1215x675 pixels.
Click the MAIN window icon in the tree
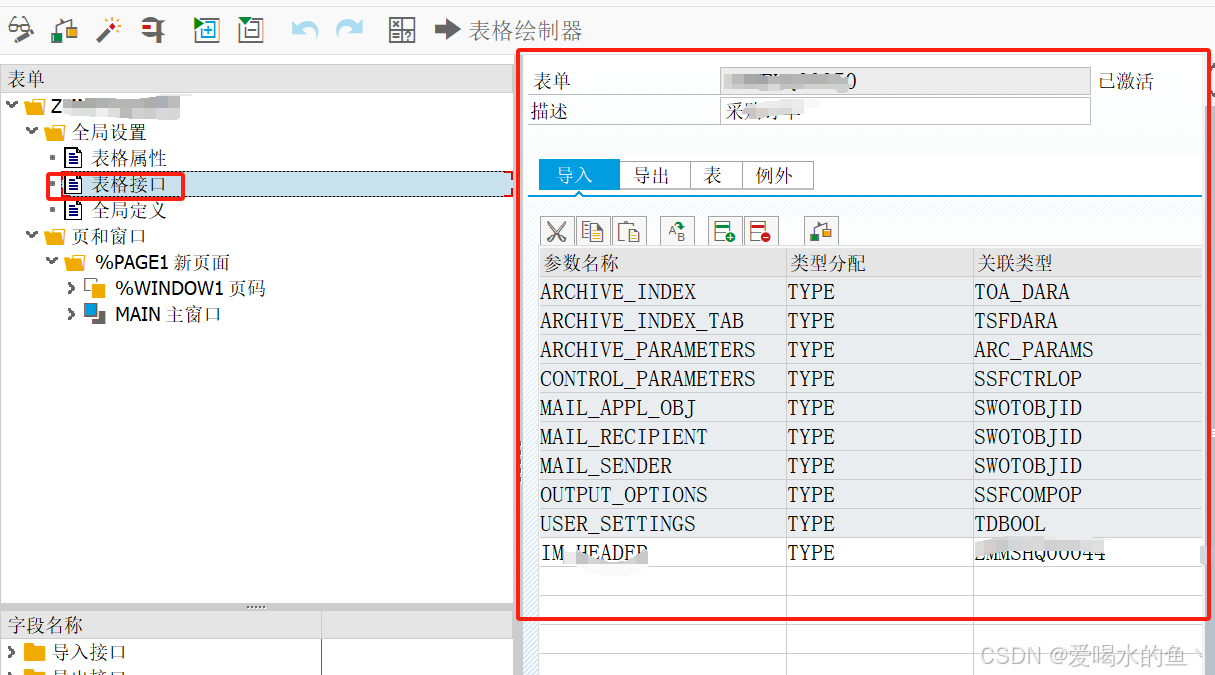[x=94, y=314]
